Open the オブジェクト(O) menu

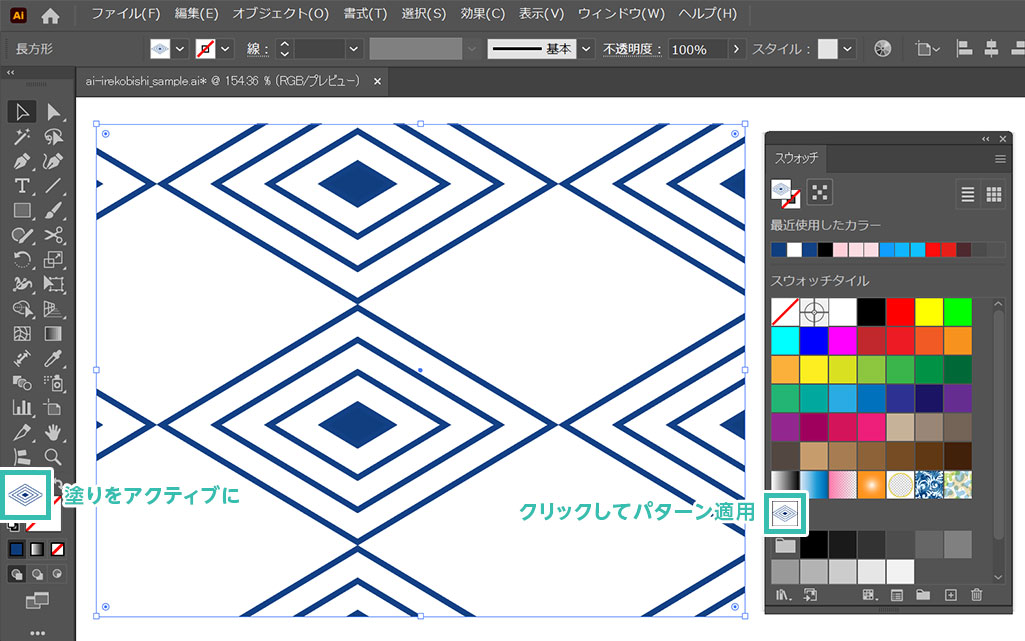[x=280, y=14]
